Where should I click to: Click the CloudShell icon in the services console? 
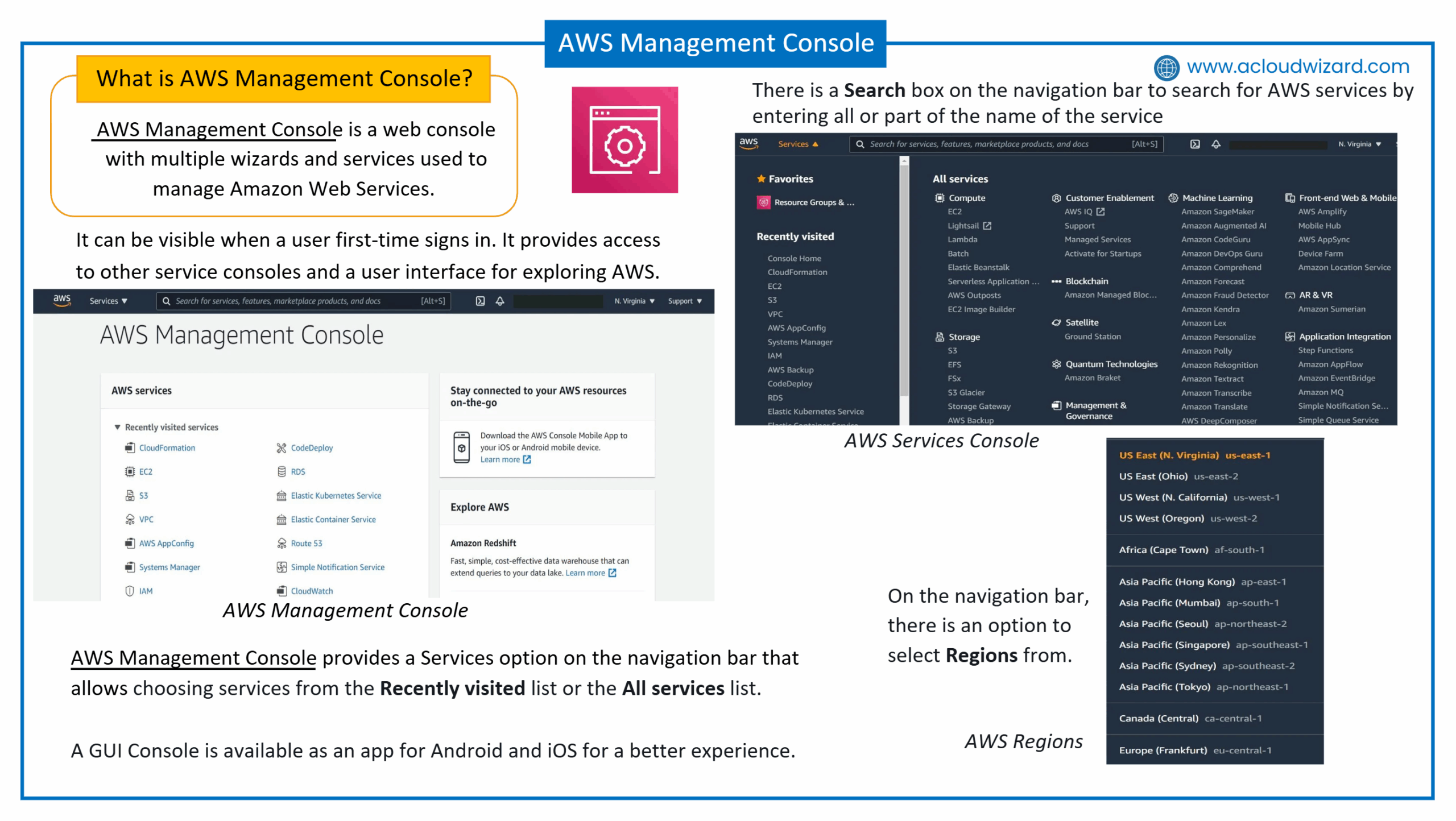[x=1195, y=144]
